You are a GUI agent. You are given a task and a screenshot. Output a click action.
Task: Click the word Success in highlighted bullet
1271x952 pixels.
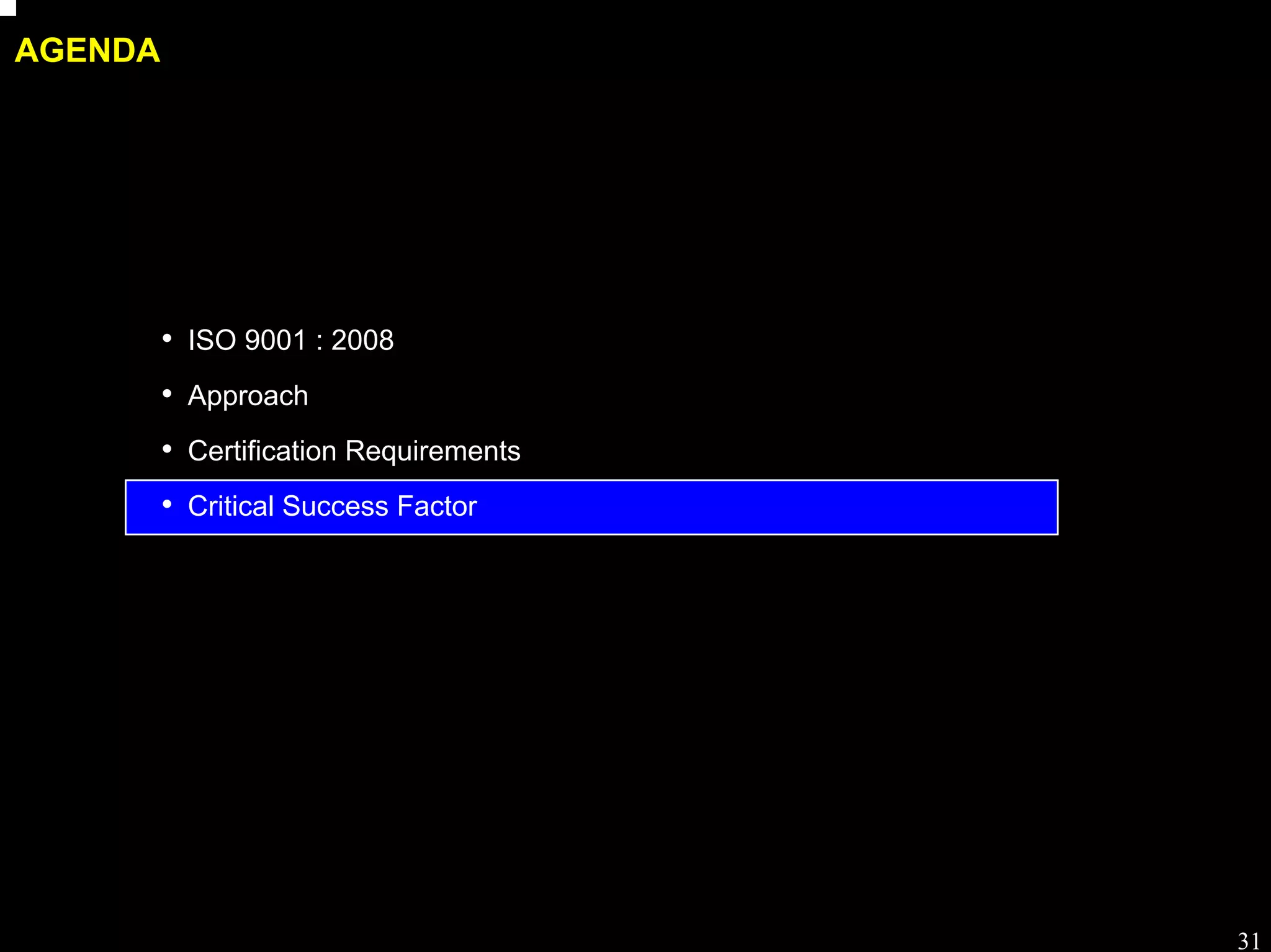pyautogui.click(x=335, y=506)
